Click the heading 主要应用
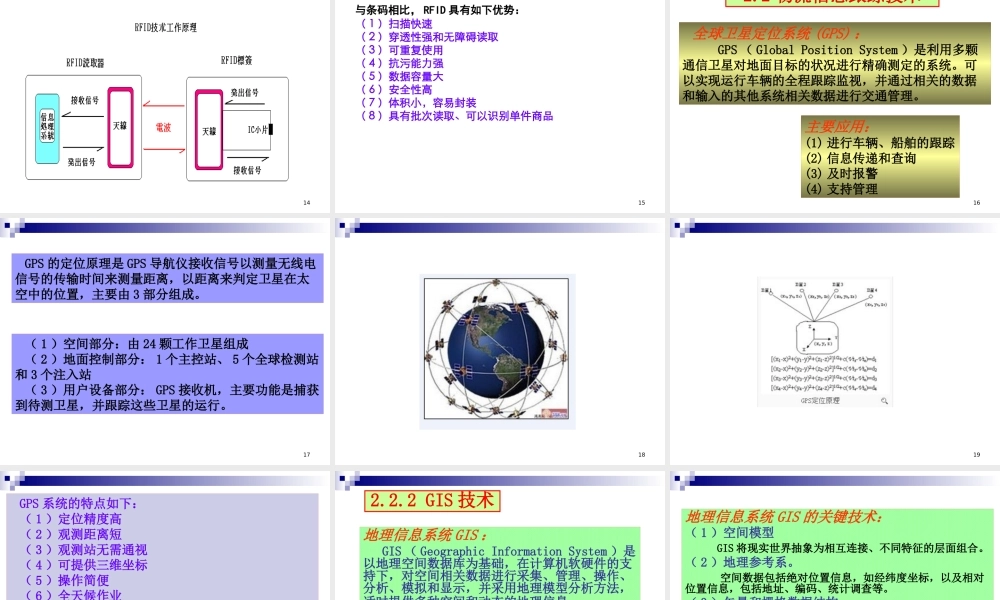Viewport: 1000px width, 600px height. click(x=837, y=126)
